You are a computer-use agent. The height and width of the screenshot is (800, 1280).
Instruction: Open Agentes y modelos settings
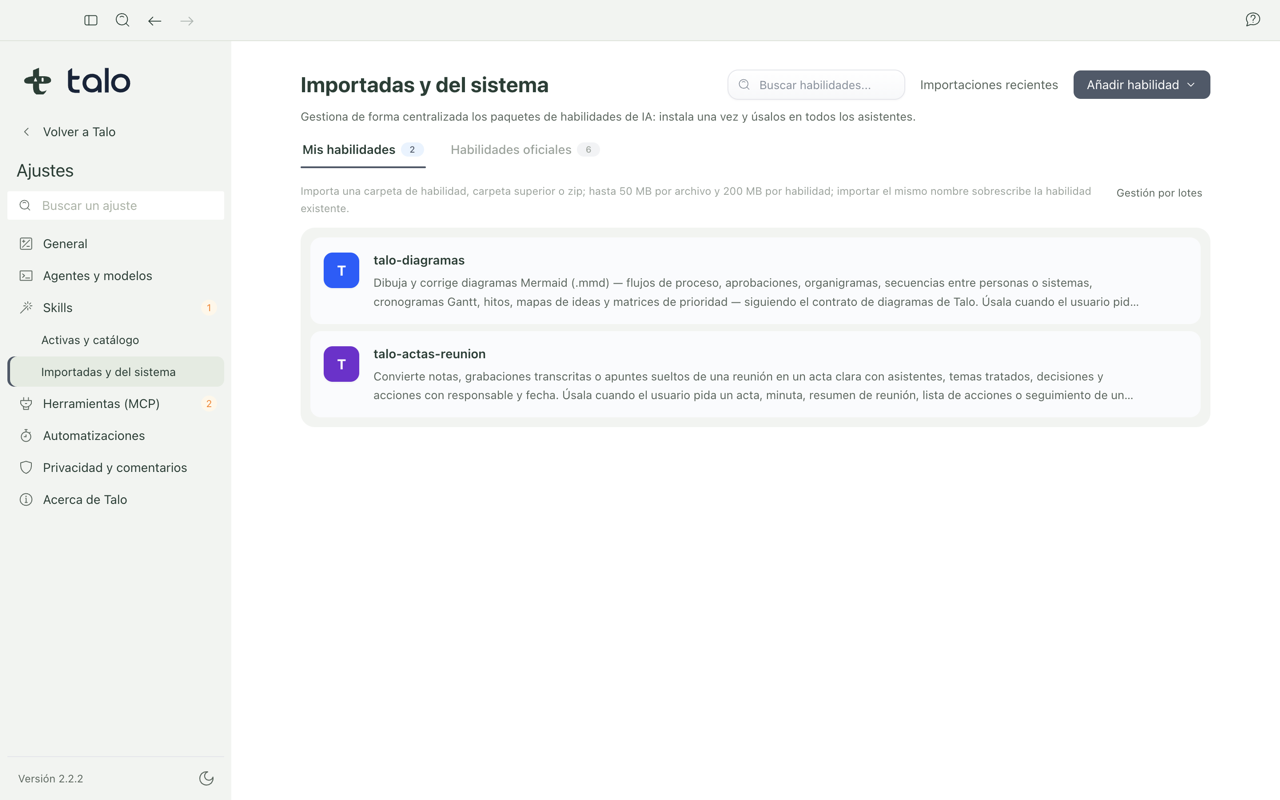(x=116, y=276)
